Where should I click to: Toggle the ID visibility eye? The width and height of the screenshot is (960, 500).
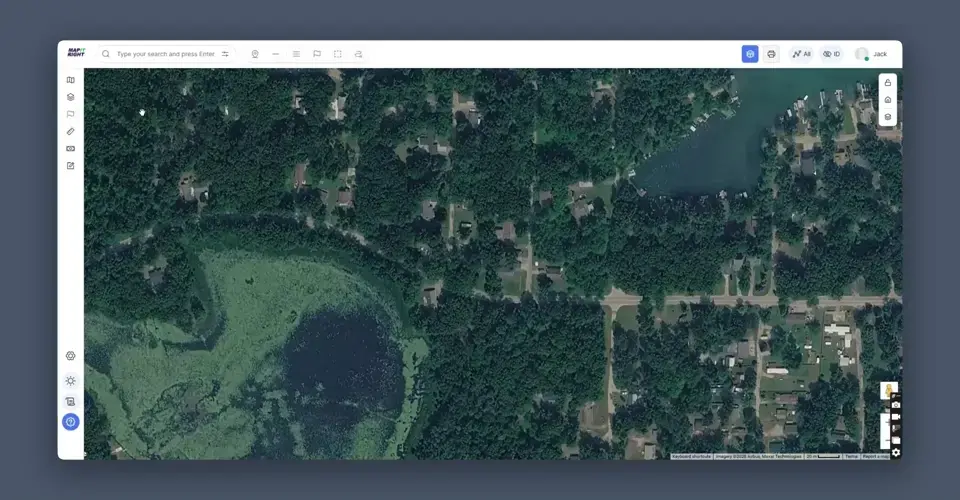(x=831, y=54)
